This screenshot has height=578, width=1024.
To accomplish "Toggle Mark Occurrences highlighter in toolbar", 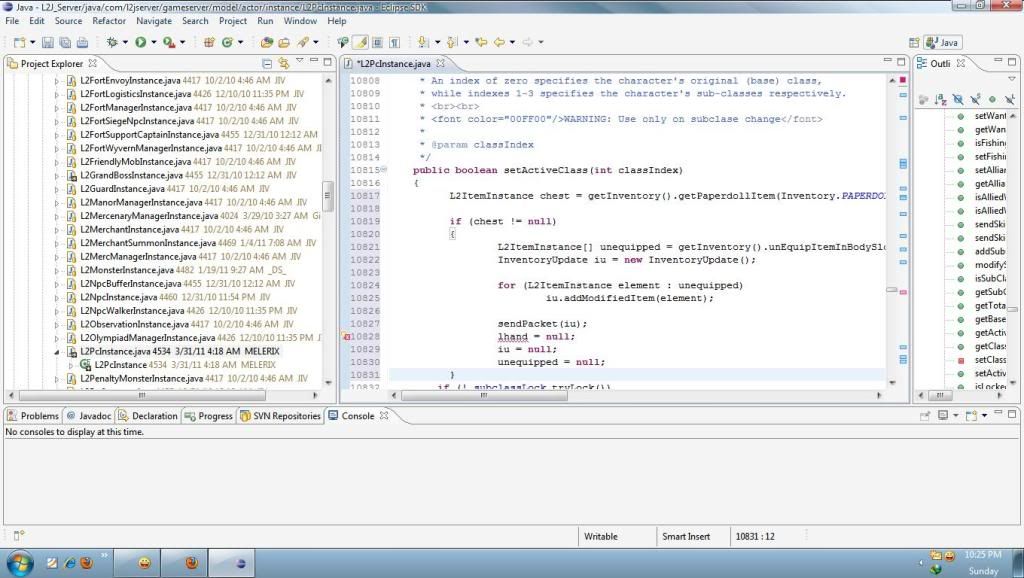I will [x=361, y=42].
